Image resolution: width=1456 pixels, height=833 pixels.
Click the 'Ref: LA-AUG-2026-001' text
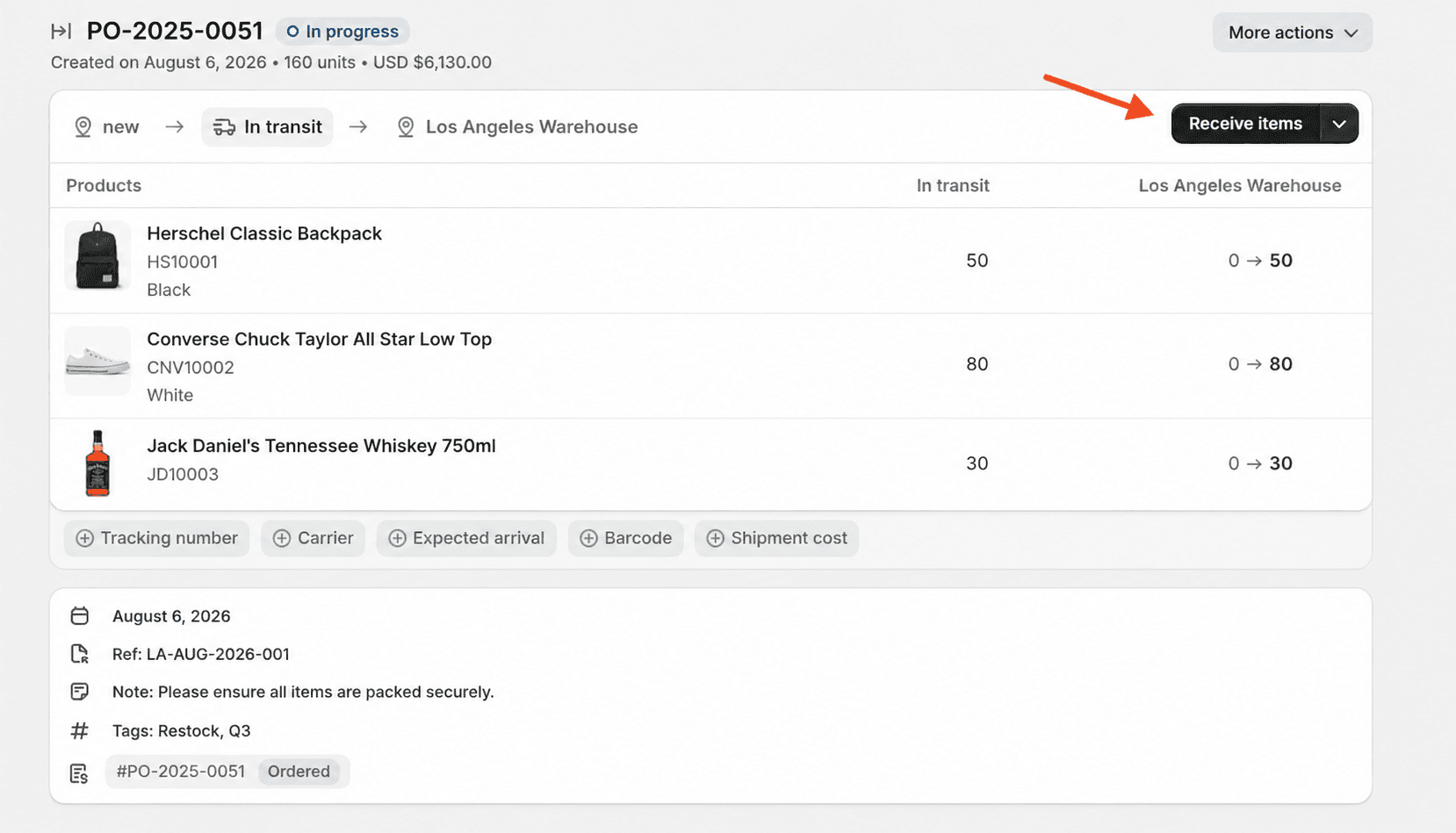(x=201, y=654)
